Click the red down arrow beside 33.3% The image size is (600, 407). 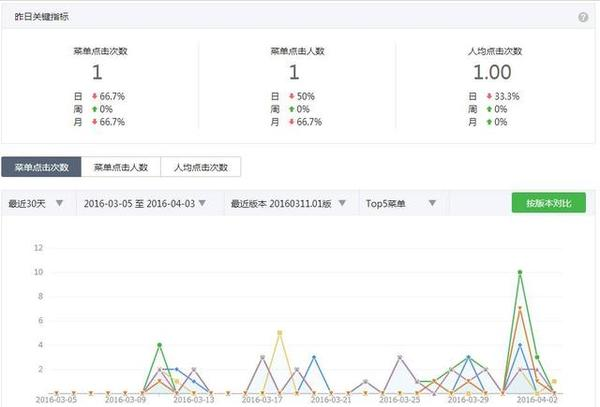pos(489,96)
